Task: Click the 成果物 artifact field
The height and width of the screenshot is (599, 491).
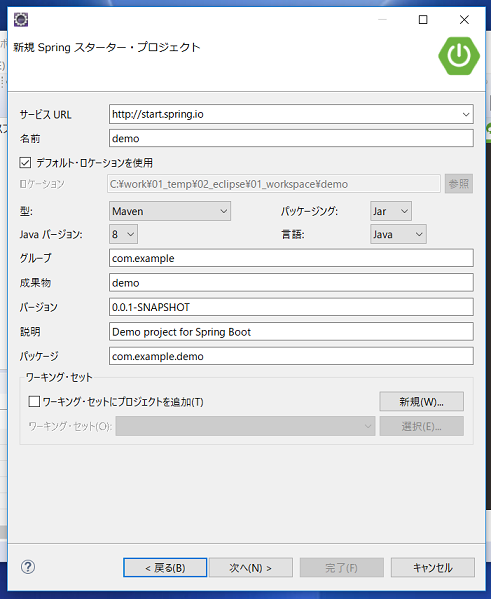Action: point(291,283)
